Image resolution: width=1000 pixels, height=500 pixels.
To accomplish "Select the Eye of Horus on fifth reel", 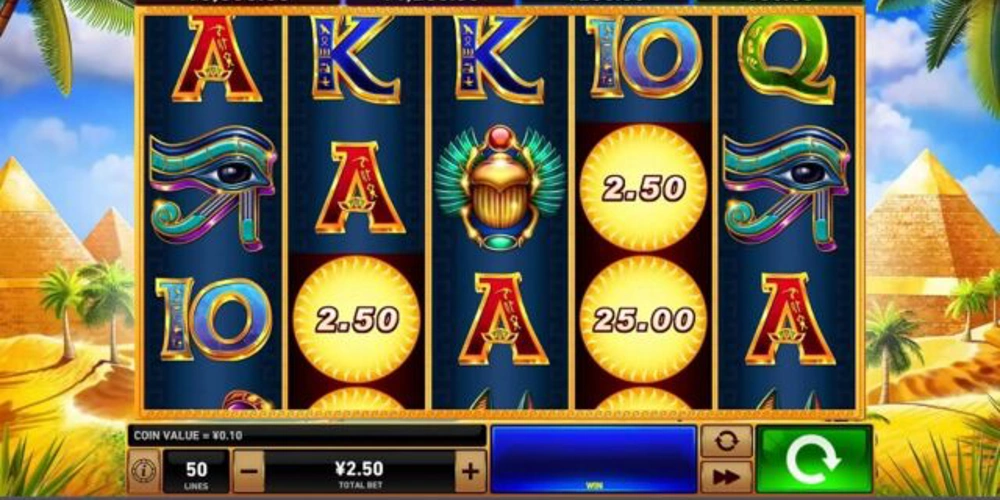I will click(x=786, y=188).
